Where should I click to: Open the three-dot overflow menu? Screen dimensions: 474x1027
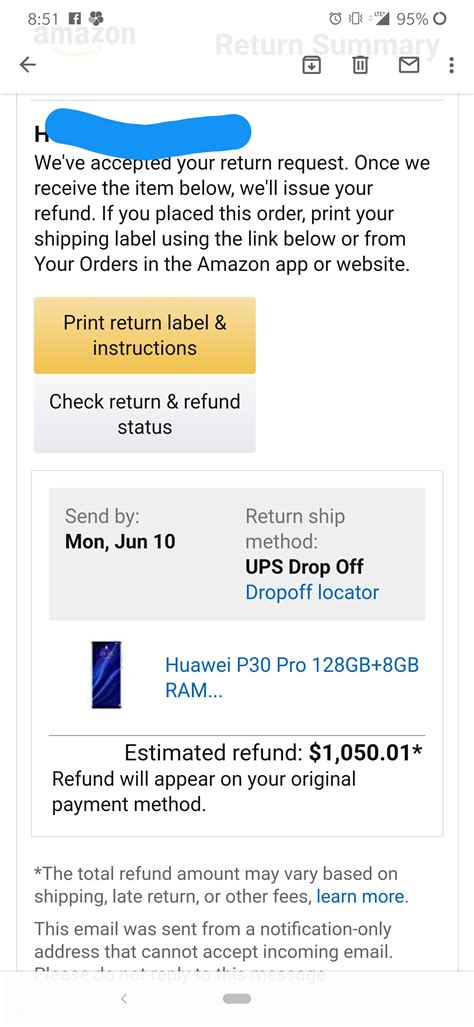pyautogui.click(x=451, y=64)
